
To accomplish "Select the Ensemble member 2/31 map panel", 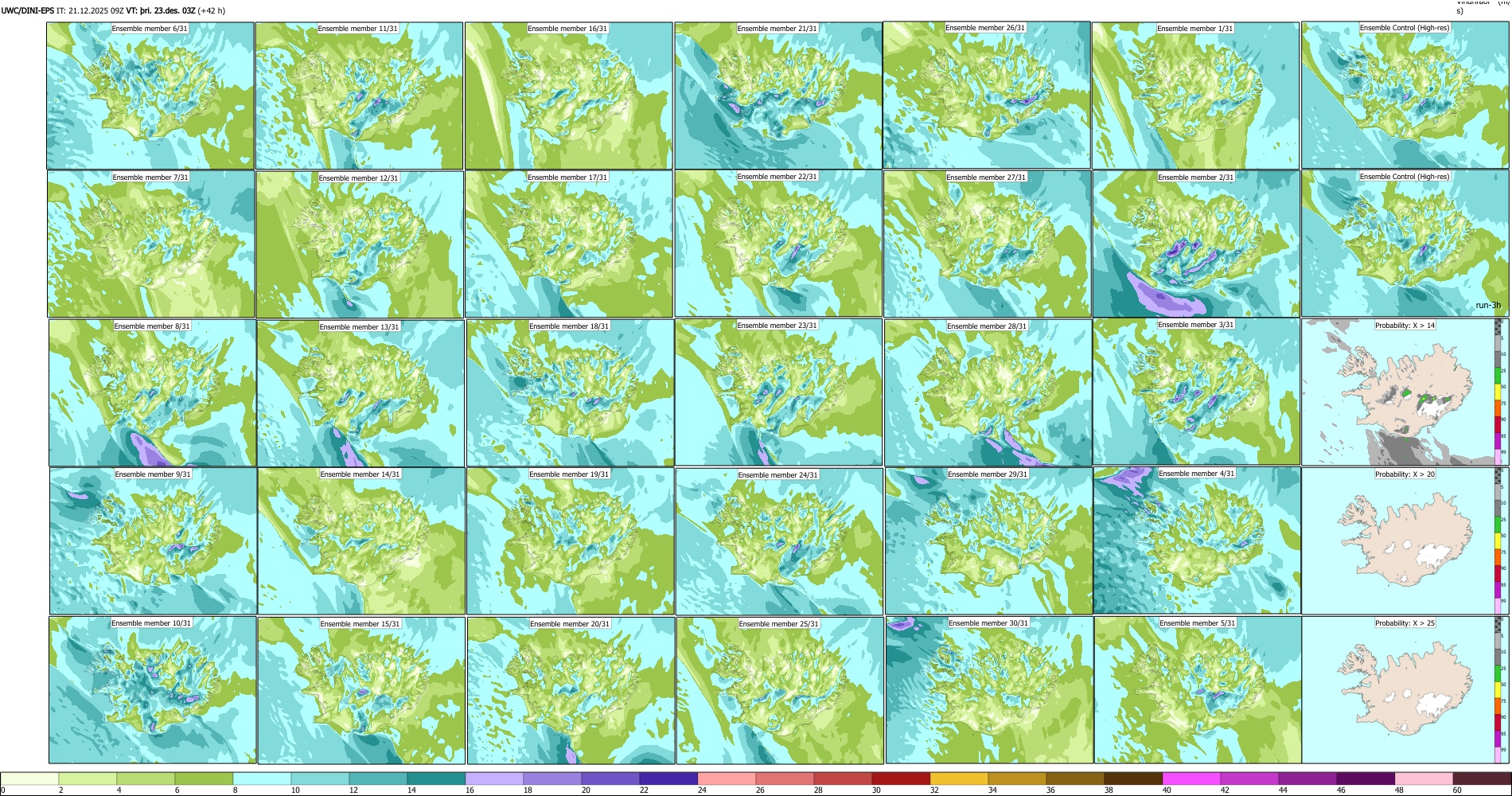I will [1197, 244].
